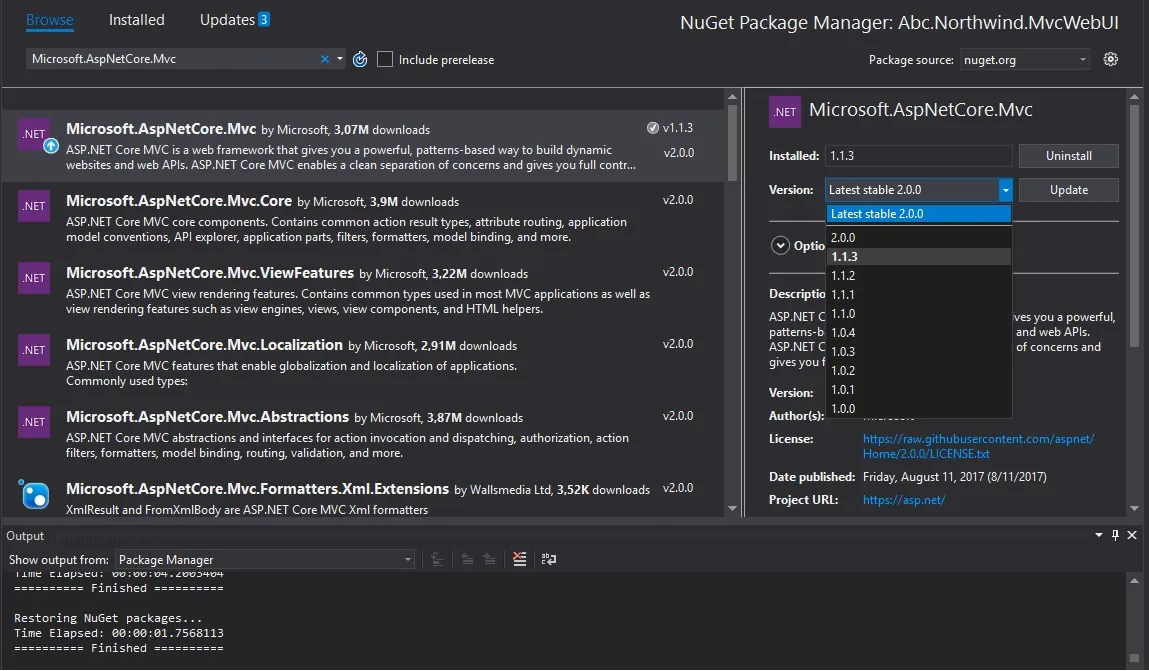Click the Clear All icon in Output toolbar
This screenshot has height=671, width=1149.
519,559
